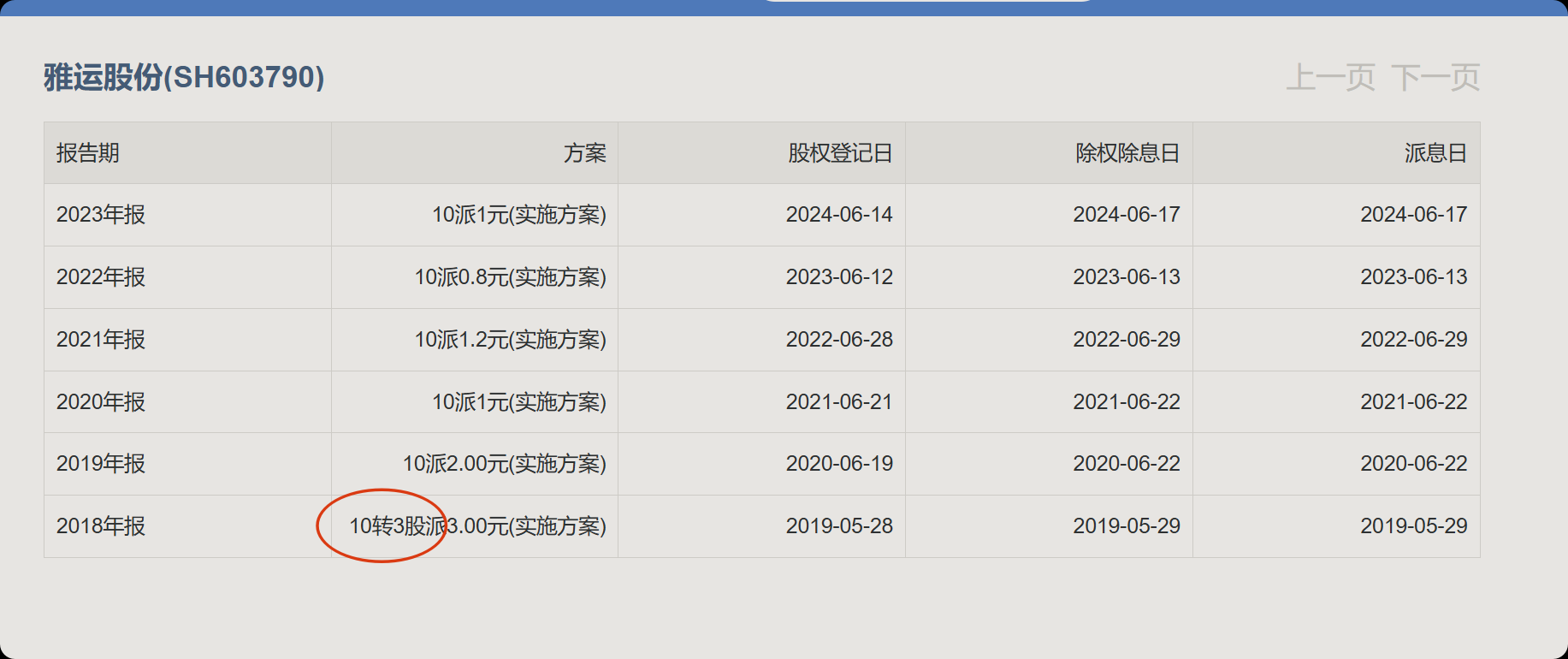
Task: Click the 报告期 column header
Action: point(88,153)
